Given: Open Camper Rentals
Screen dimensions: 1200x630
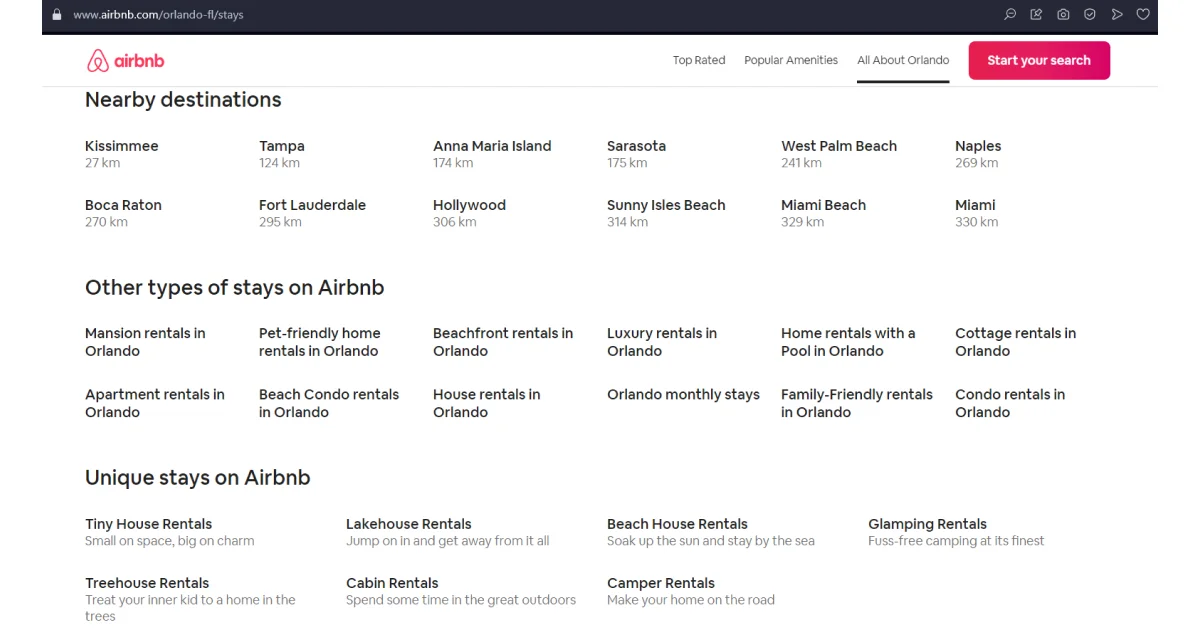Looking at the screenshot, I should pos(691,591).
